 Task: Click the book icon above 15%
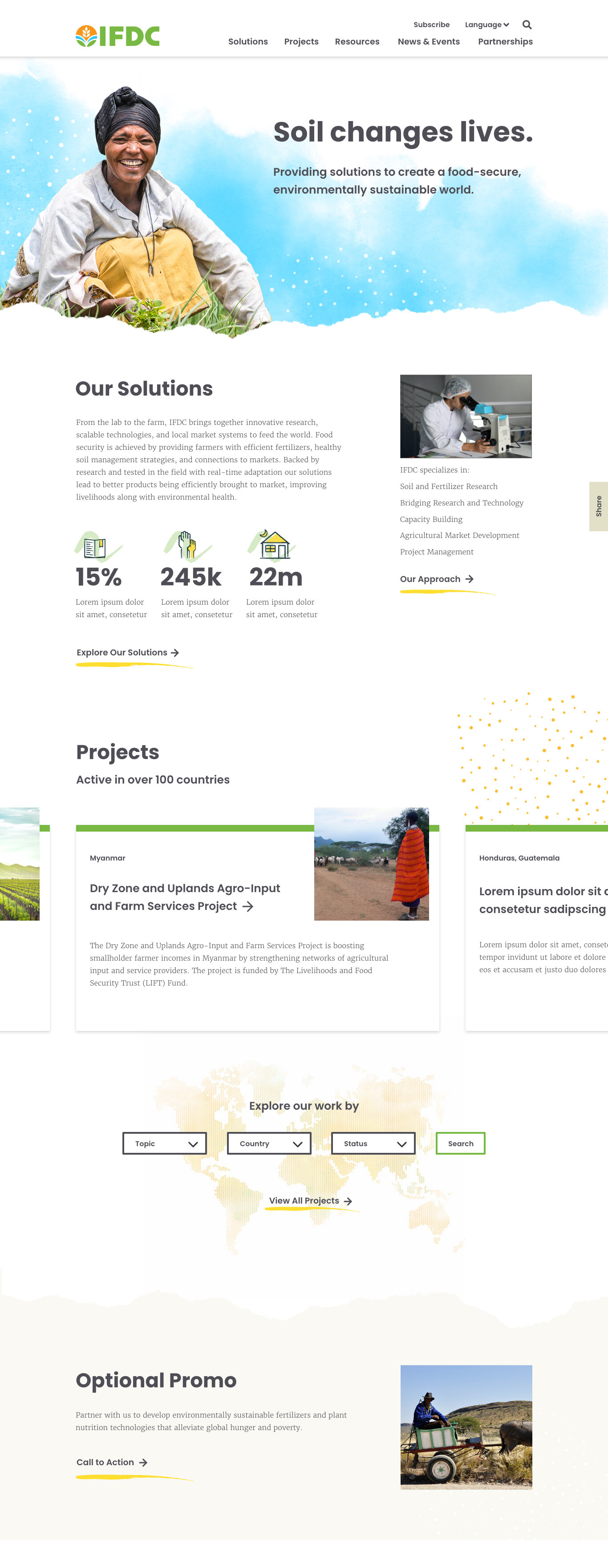tap(95, 547)
